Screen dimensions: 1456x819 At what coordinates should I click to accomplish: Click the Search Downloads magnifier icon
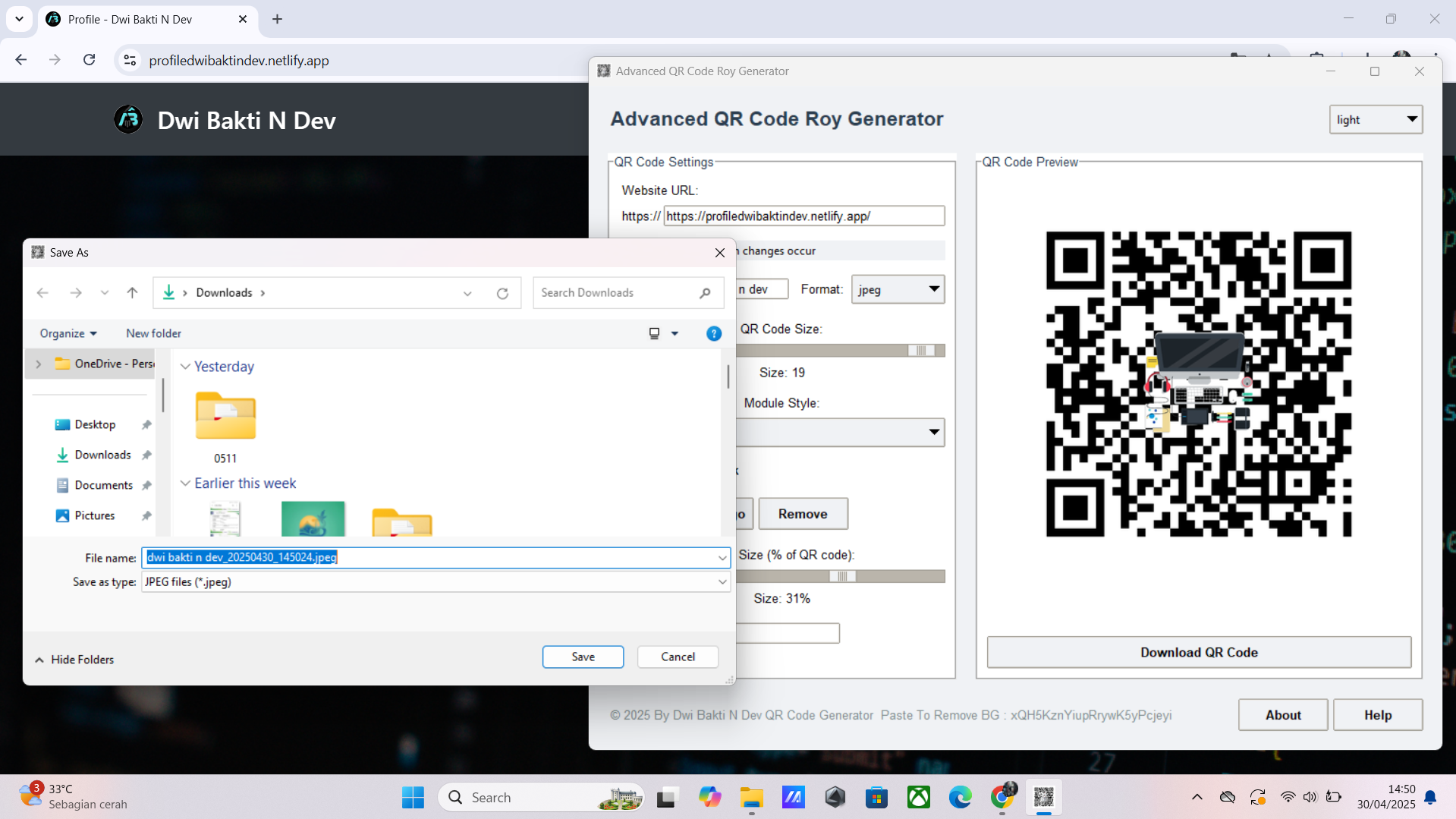(705, 293)
